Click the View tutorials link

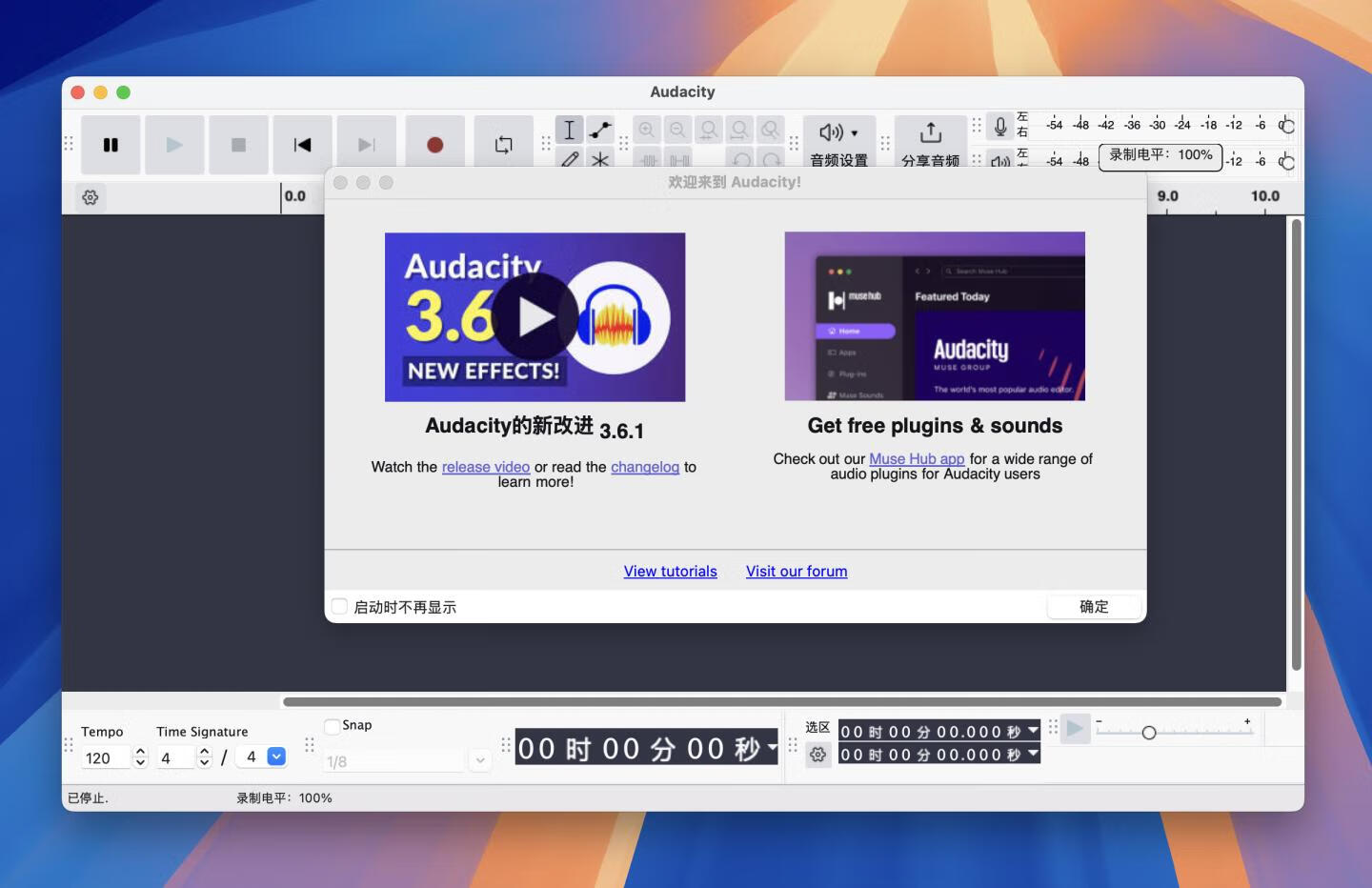671,571
